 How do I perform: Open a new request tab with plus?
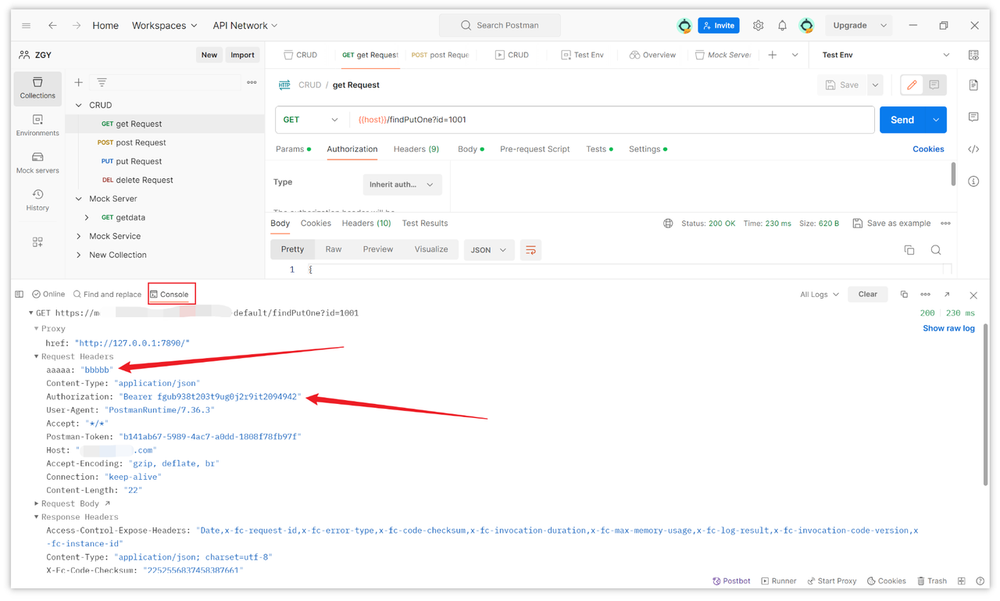click(x=772, y=55)
